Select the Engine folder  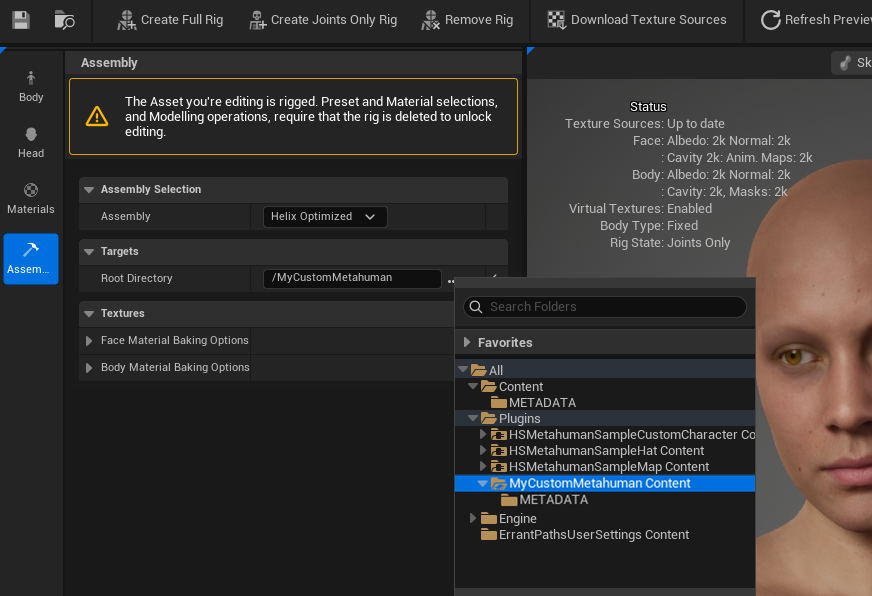(x=509, y=519)
